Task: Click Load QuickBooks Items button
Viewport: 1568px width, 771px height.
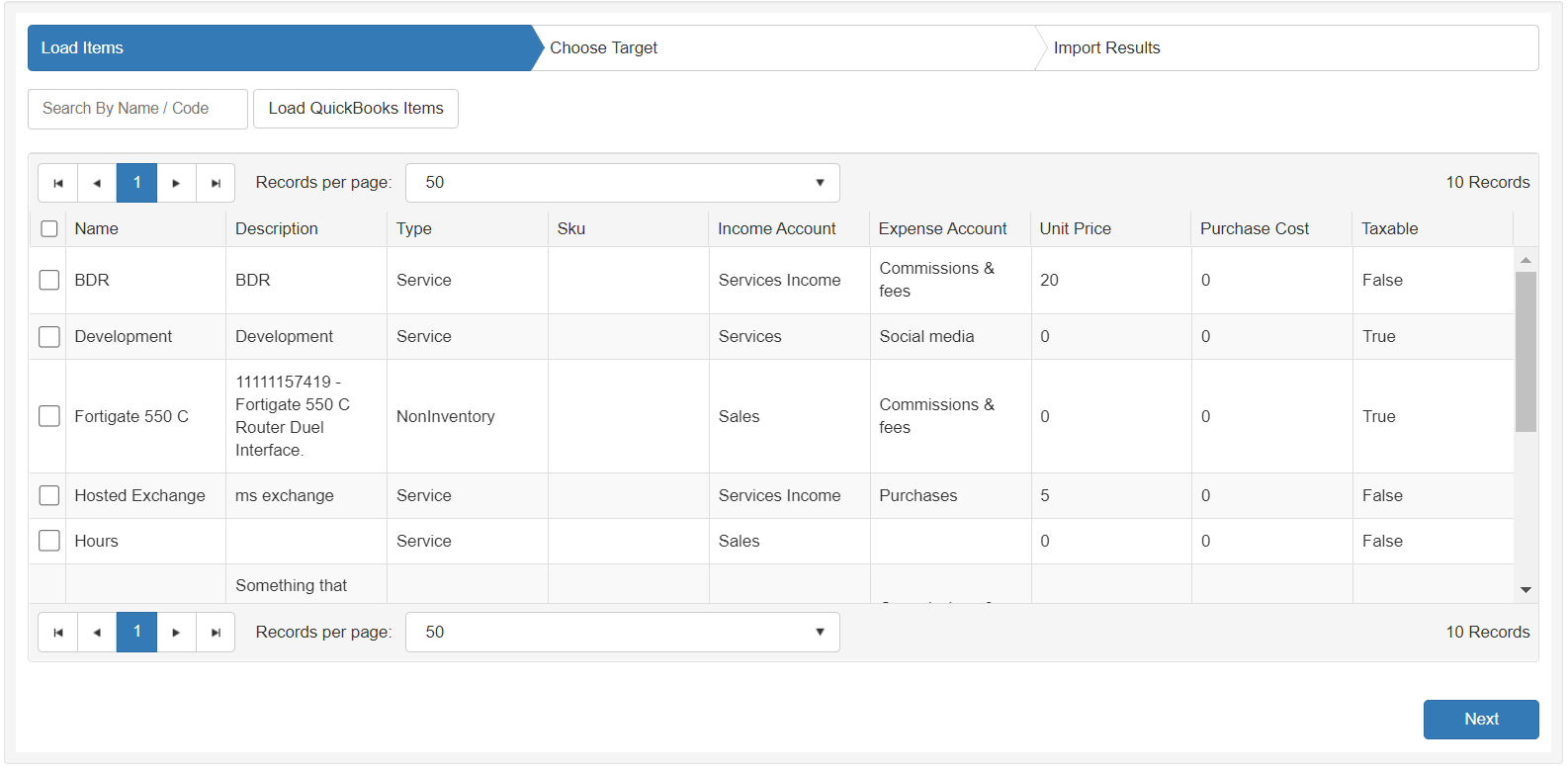Action: 356,109
